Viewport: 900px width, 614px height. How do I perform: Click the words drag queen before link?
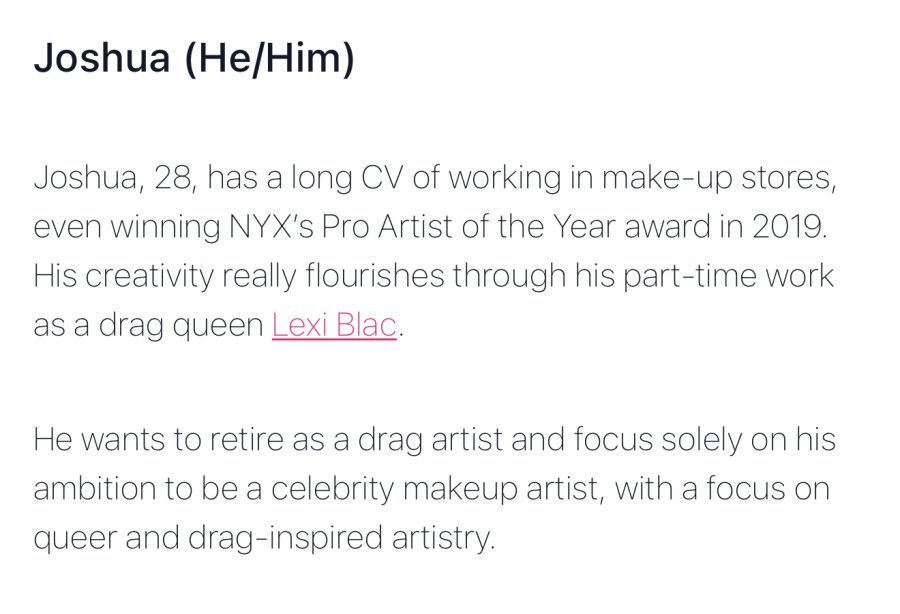click(x=181, y=325)
